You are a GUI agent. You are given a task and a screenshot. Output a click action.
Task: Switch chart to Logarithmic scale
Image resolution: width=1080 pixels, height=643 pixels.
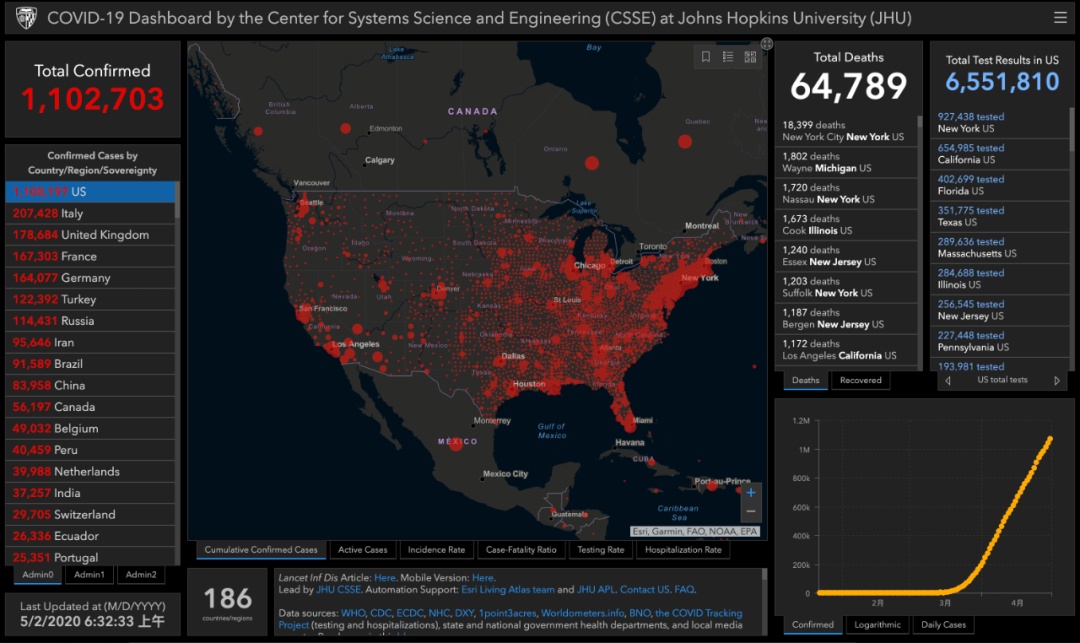click(877, 625)
